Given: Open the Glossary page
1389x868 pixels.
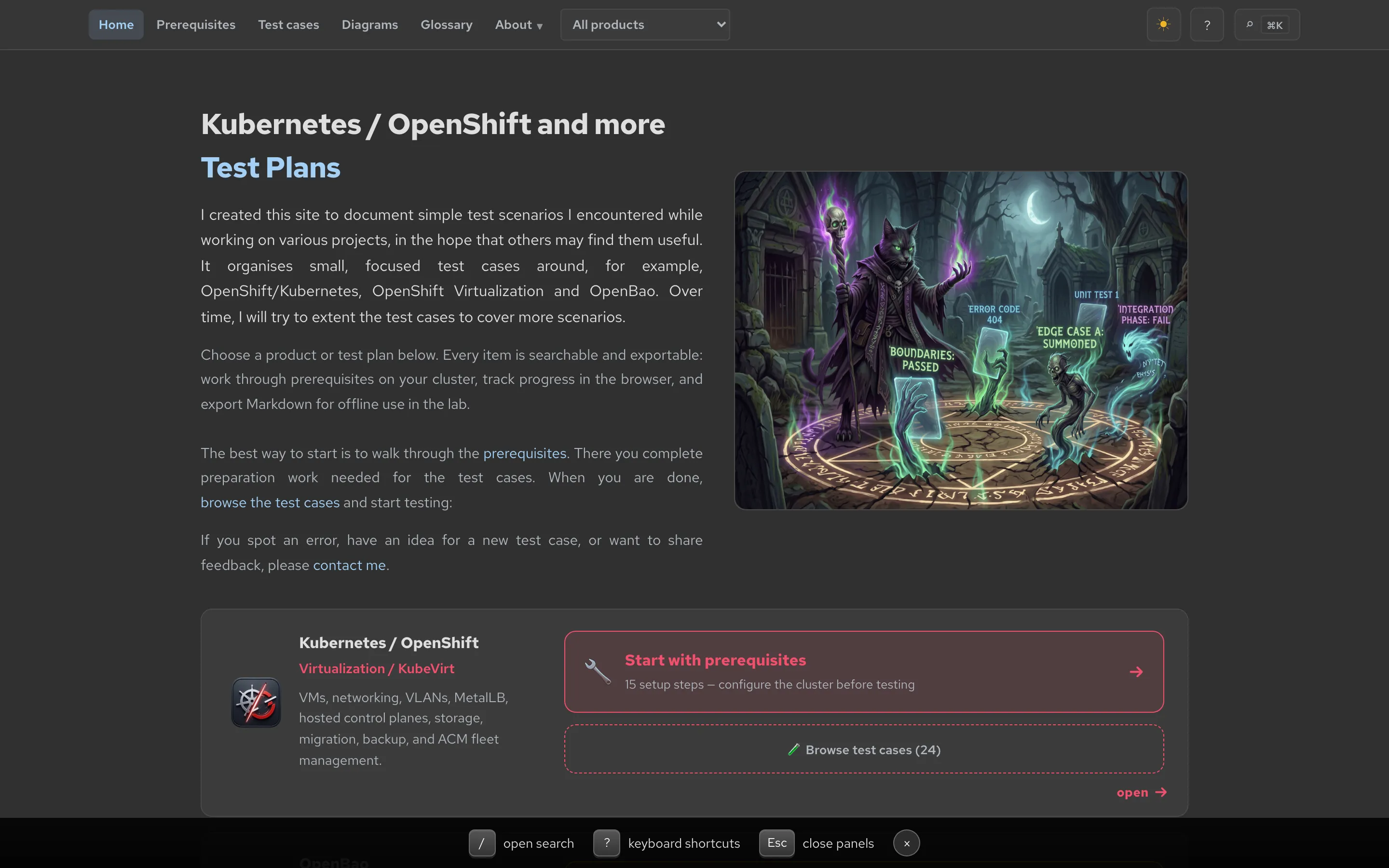Looking at the screenshot, I should pyautogui.click(x=447, y=25).
